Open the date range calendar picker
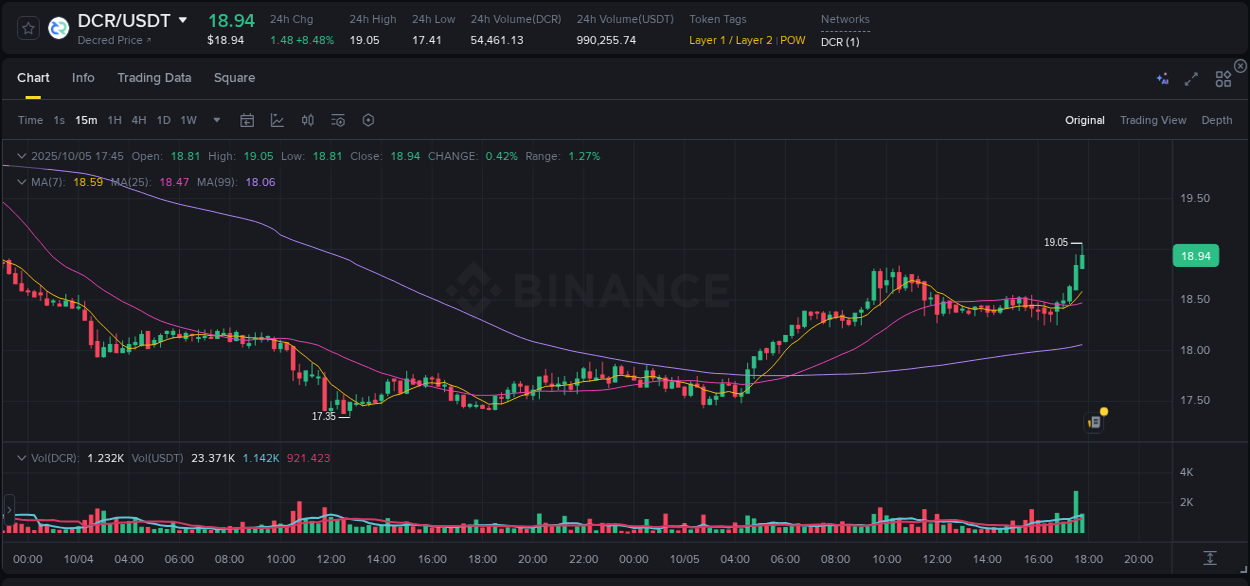The width and height of the screenshot is (1250, 586). click(x=247, y=120)
